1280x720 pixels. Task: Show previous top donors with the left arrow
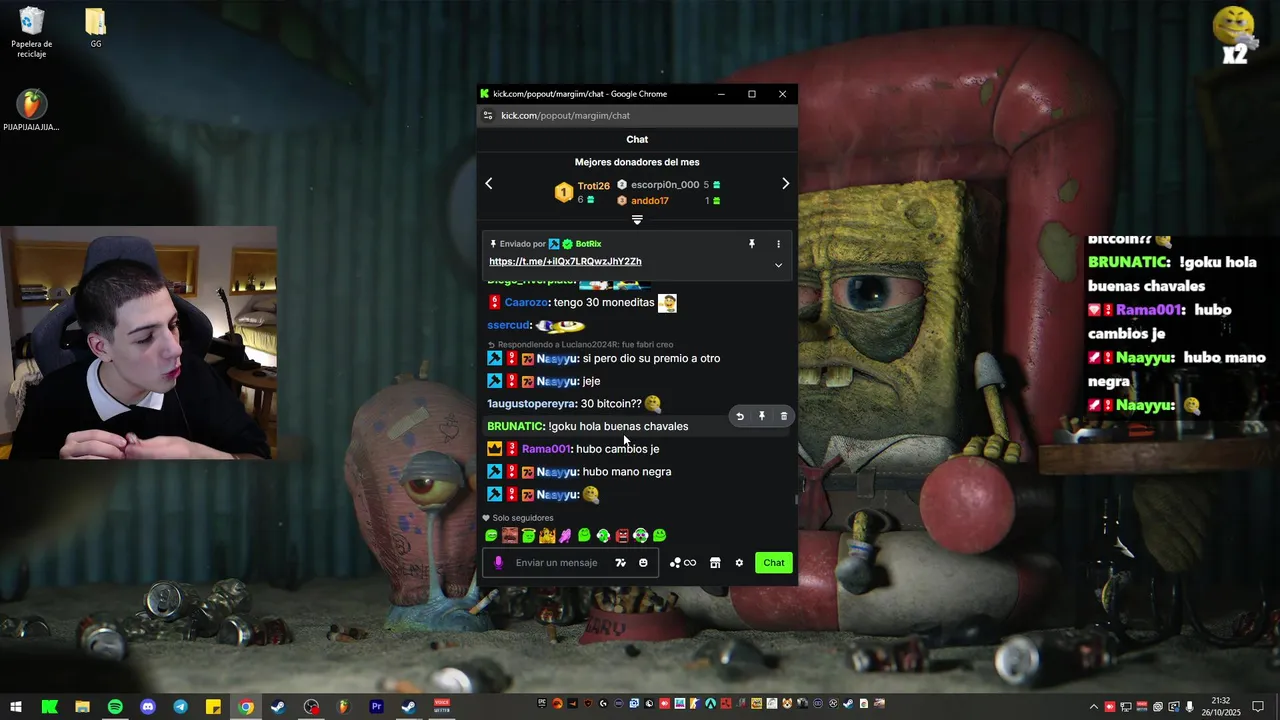pyautogui.click(x=489, y=184)
